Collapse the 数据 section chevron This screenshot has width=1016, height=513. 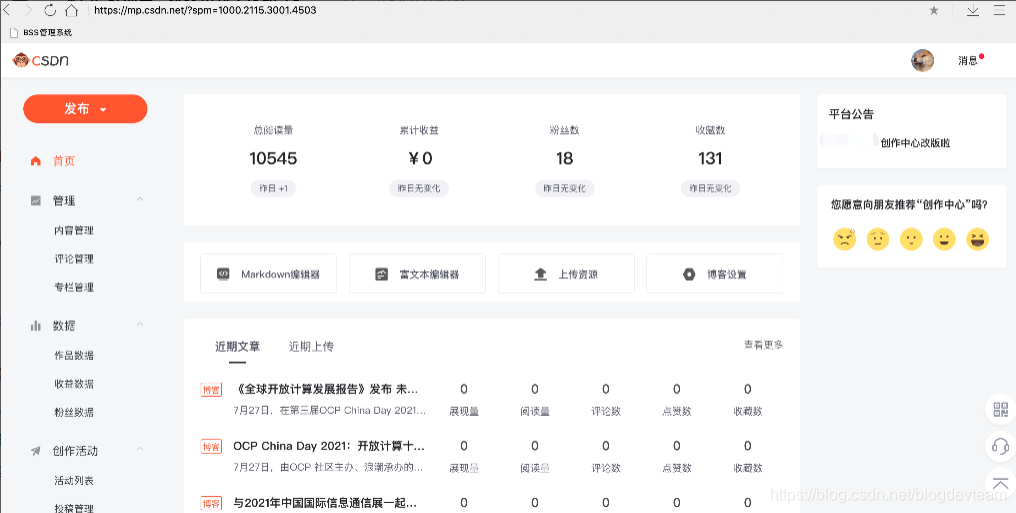pyautogui.click(x=140, y=325)
